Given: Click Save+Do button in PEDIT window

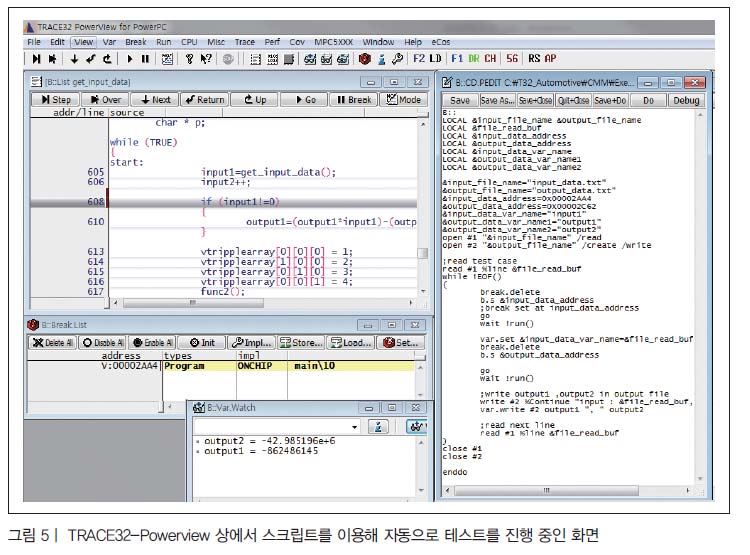Looking at the screenshot, I should [x=610, y=100].
